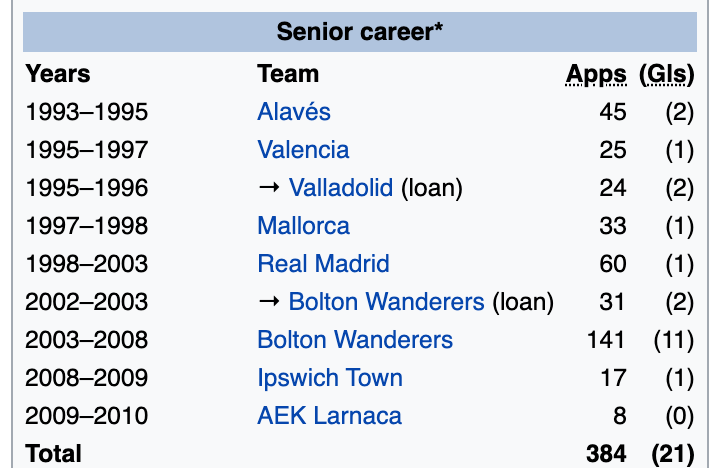Click the total appearances value 384
Image resolution: width=709 pixels, height=468 pixels.
tap(606, 453)
